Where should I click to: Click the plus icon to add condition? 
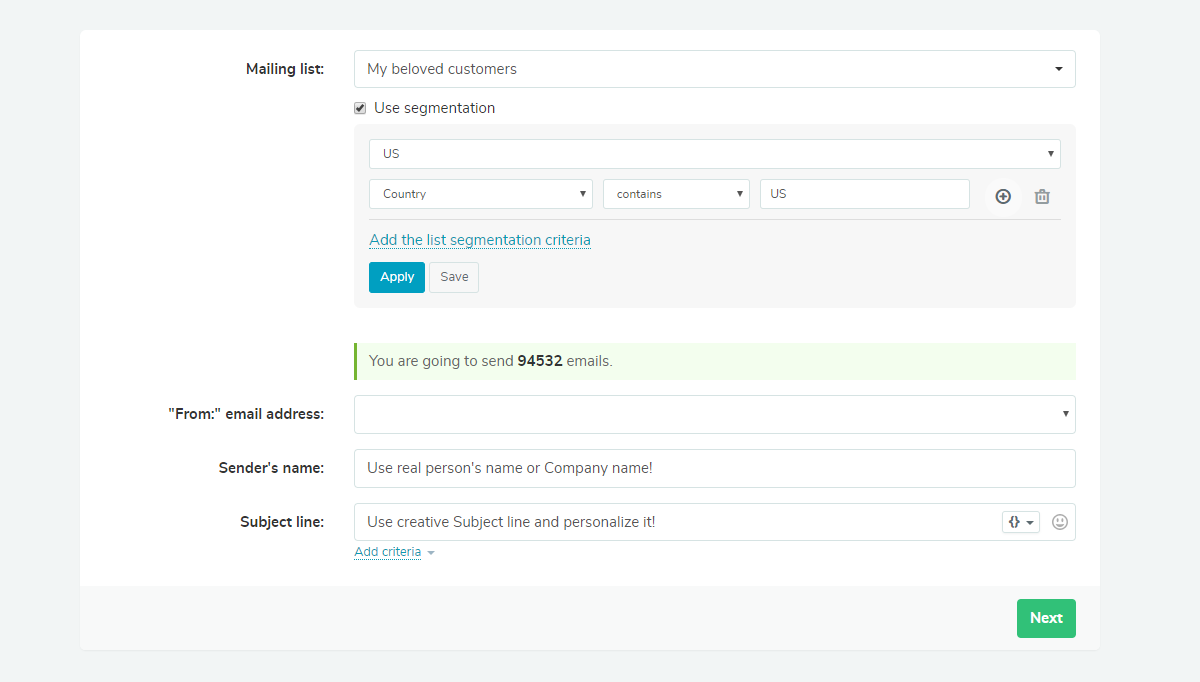click(x=1003, y=196)
